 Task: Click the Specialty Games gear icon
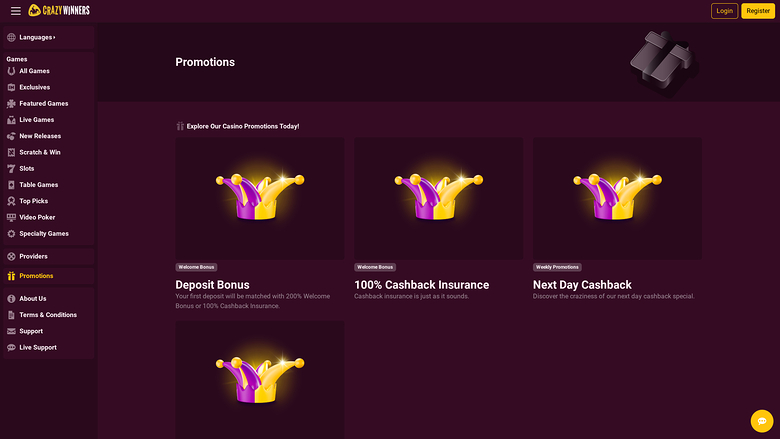[11, 234]
